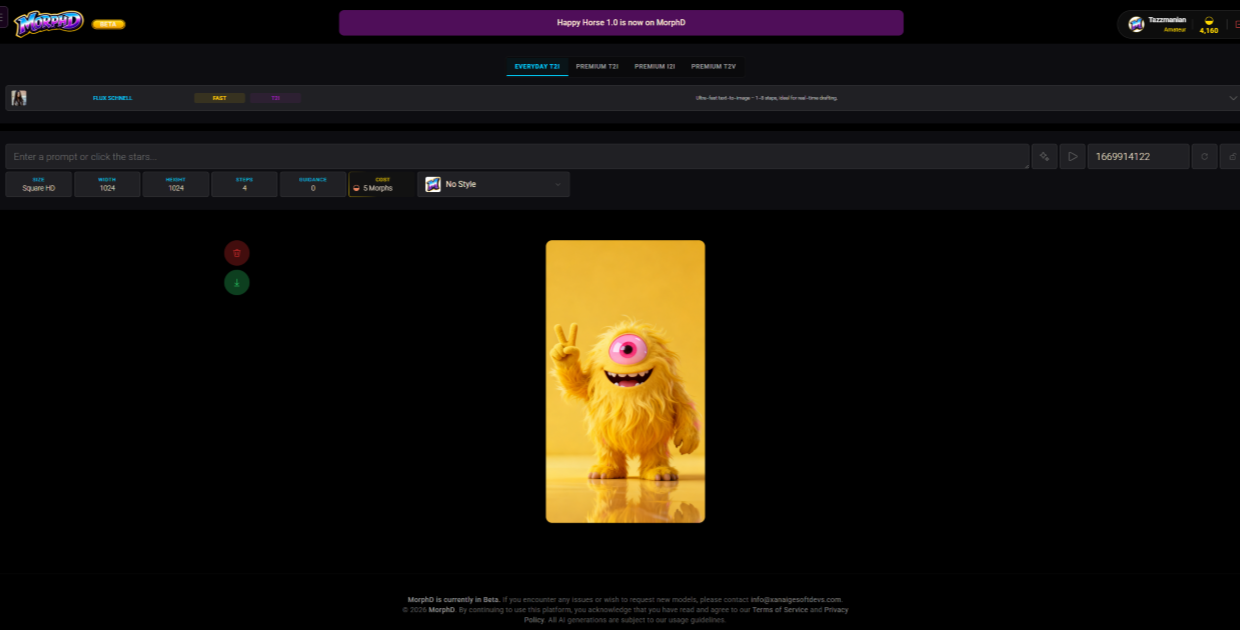This screenshot has height=630, width=1240.
Task: Click the play generate button
Action: coord(1072,156)
